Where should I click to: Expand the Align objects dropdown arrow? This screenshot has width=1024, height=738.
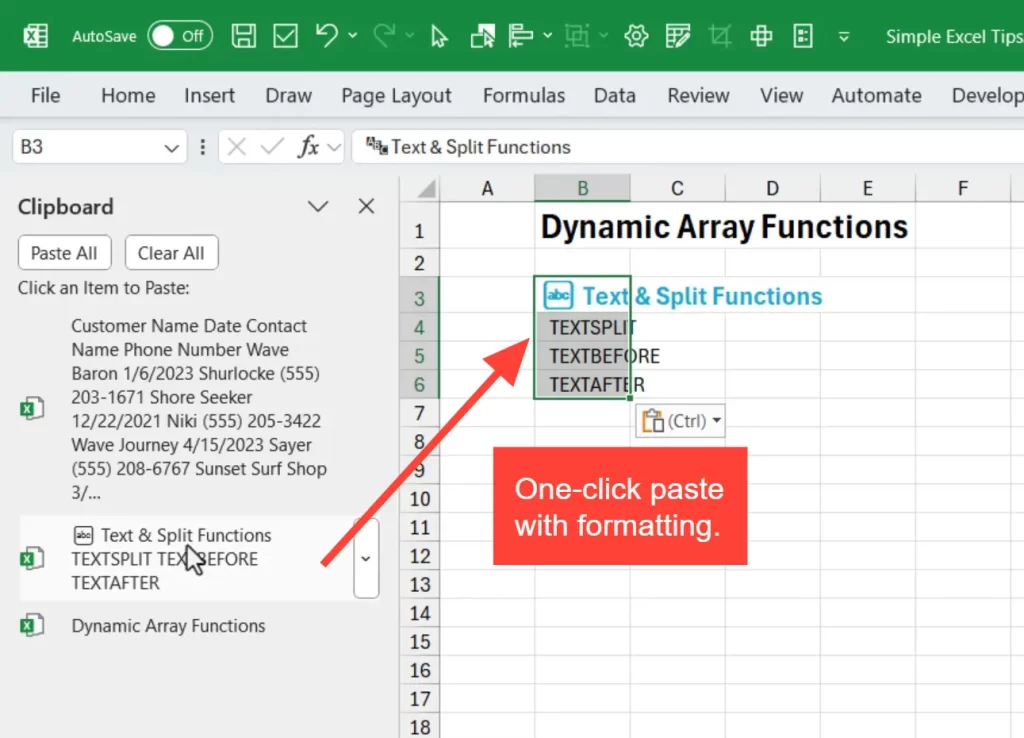(x=547, y=35)
